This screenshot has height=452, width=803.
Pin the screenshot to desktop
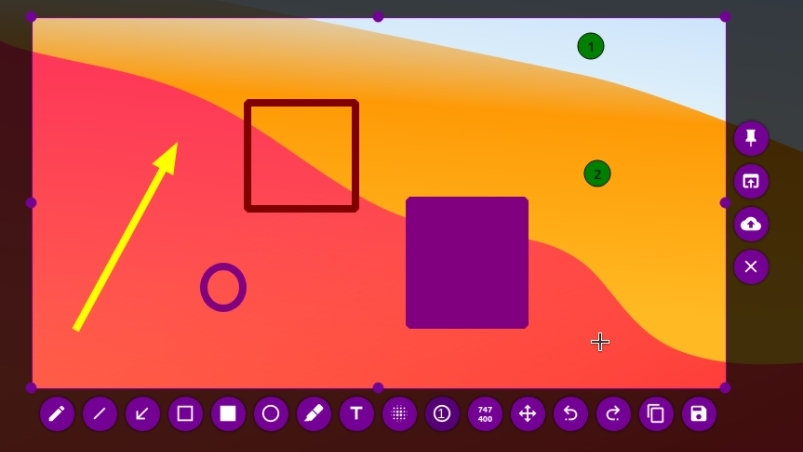coord(751,138)
